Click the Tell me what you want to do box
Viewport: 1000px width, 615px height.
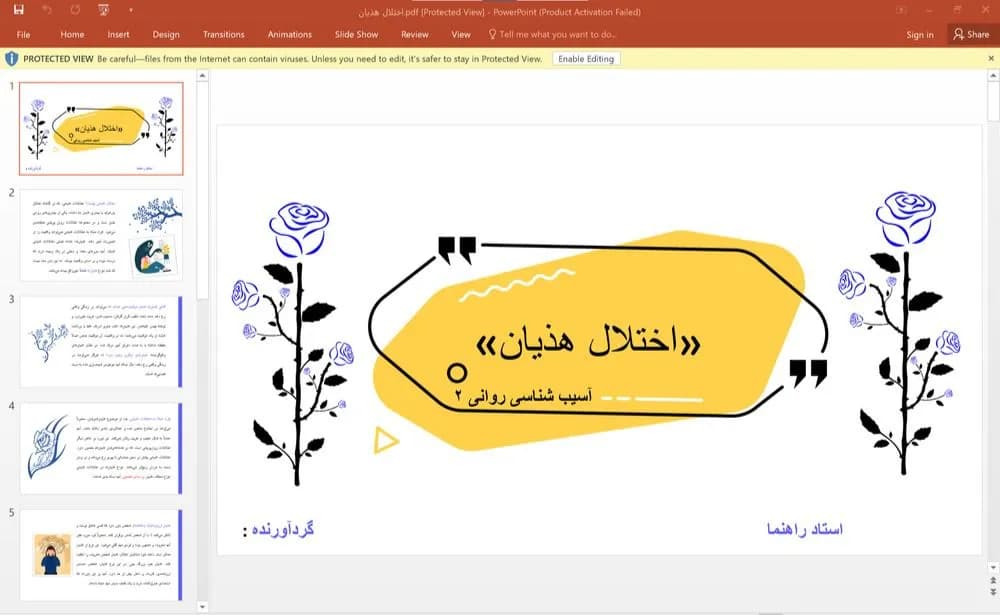point(557,34)
